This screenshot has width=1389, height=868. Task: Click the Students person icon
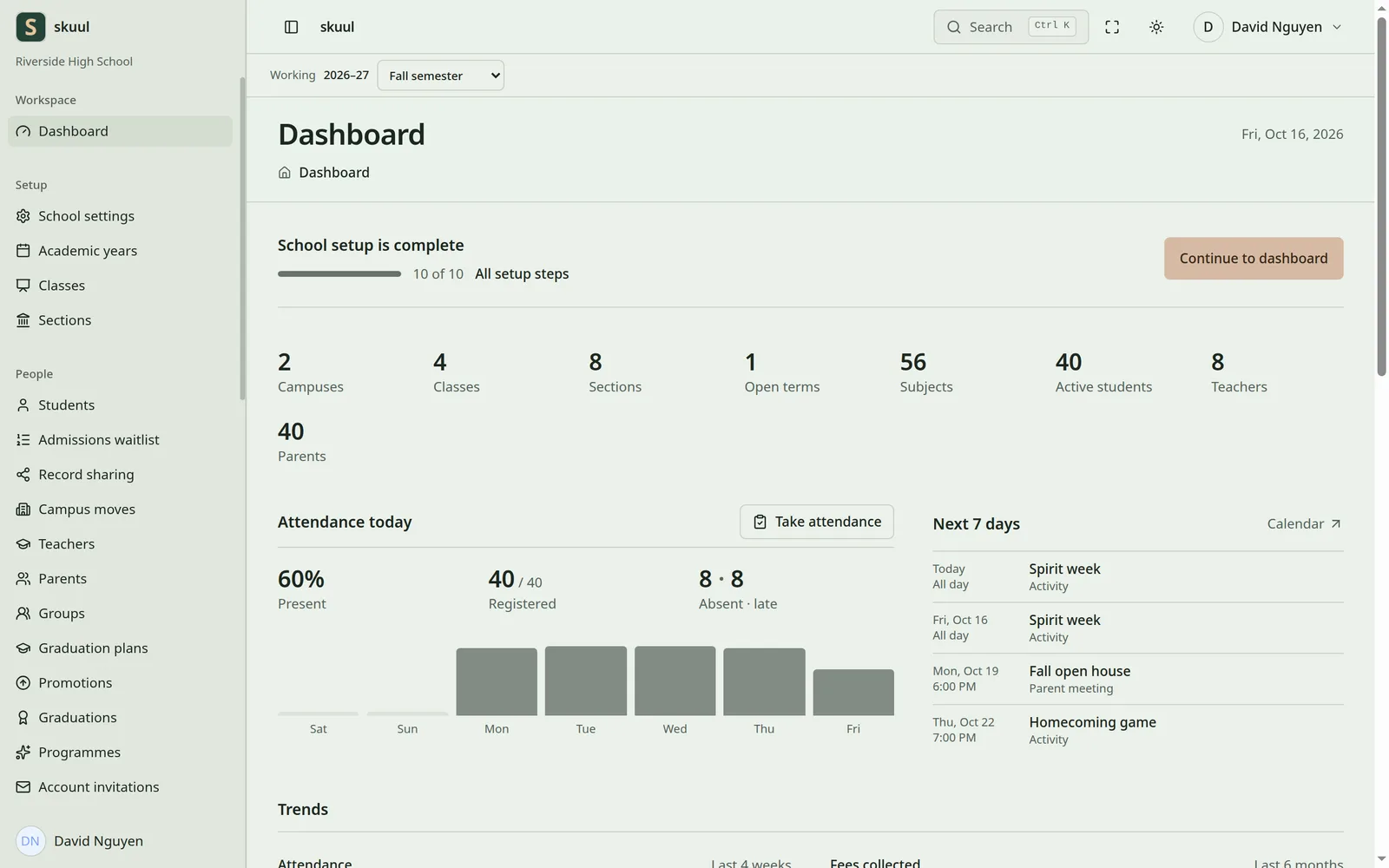point(23,405)
